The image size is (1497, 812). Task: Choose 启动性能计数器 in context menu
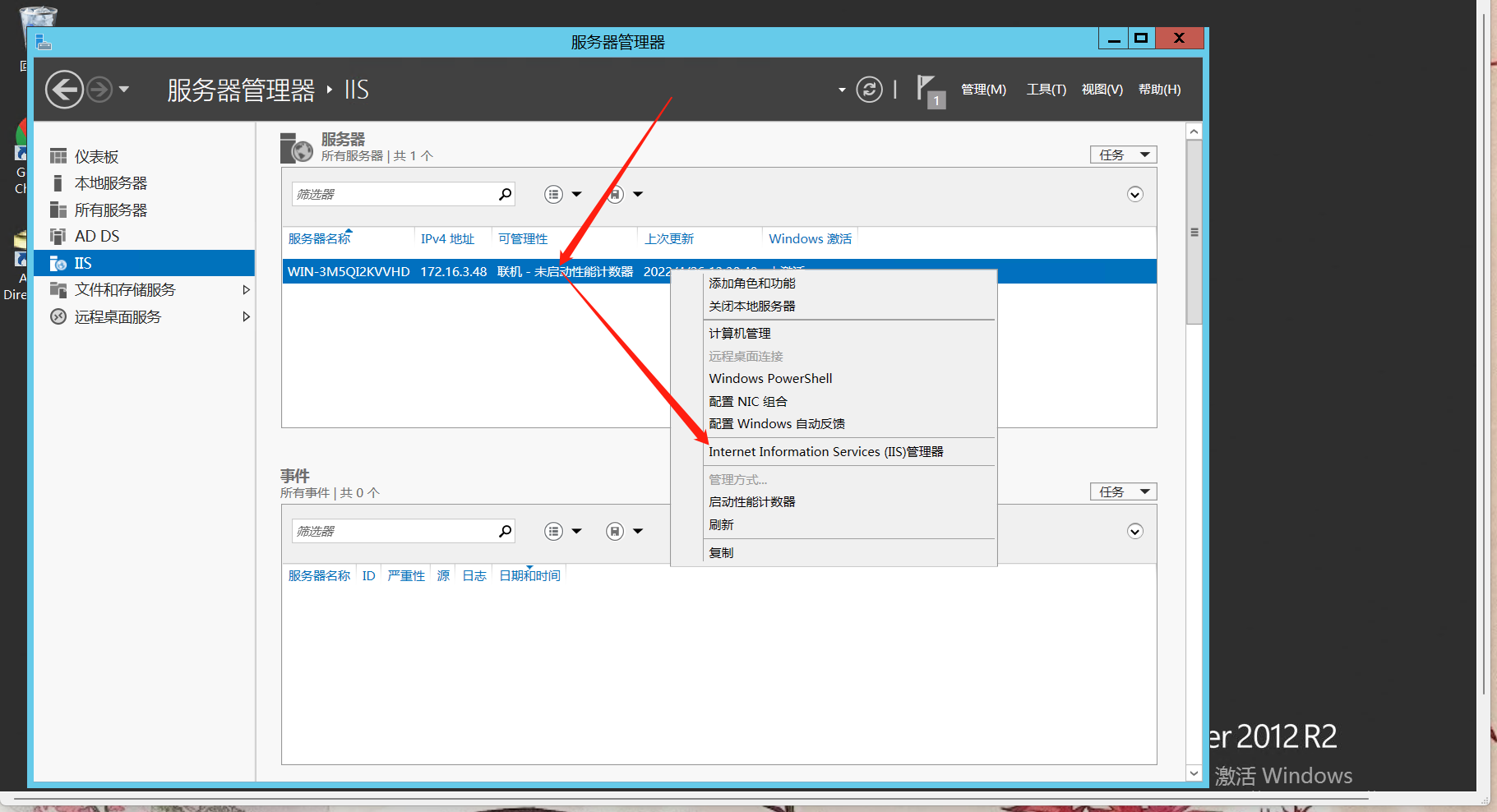click(752, 502)
